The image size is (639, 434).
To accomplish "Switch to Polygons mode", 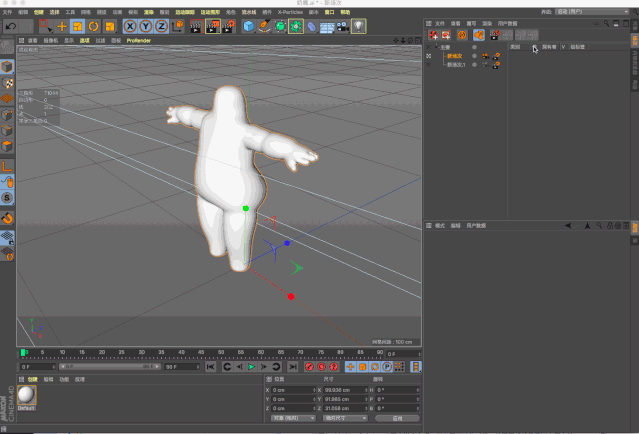I will point(7,146).
